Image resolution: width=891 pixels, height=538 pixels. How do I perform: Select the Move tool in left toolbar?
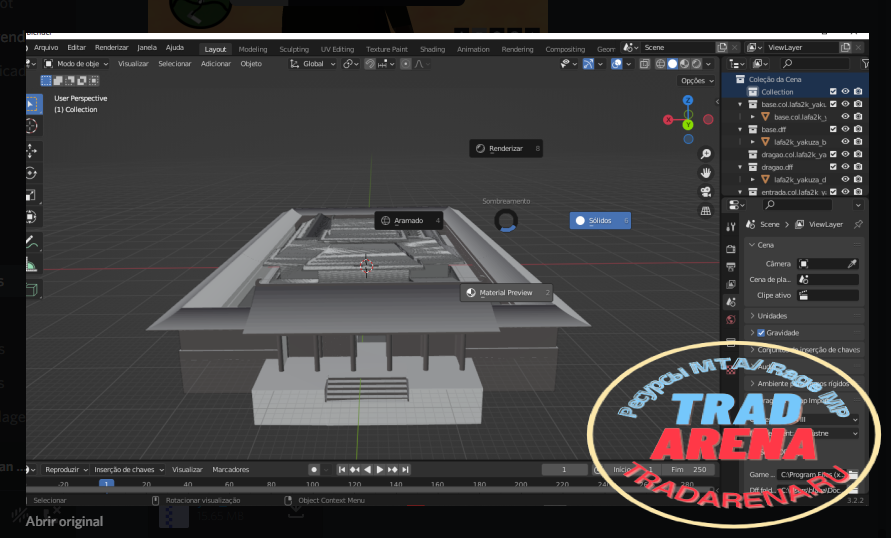(x=32, y=151)
